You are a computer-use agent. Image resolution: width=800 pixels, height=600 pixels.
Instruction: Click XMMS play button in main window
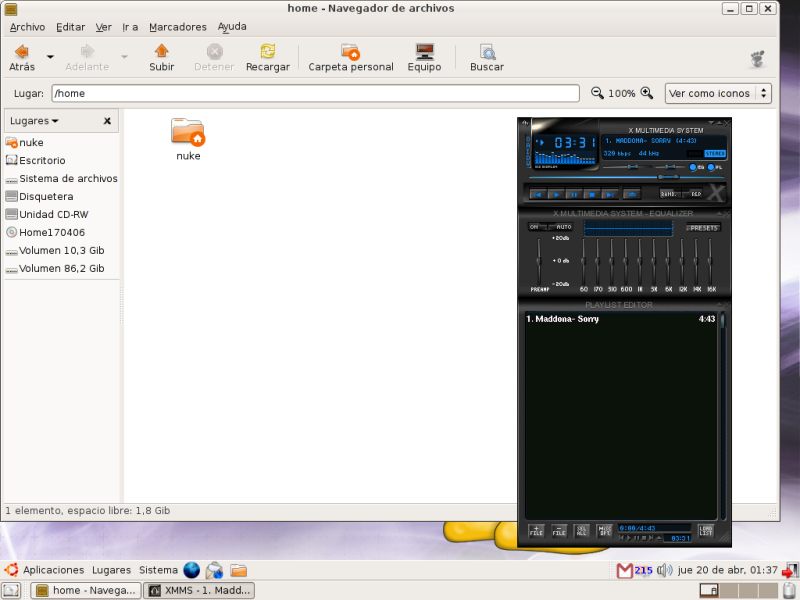tap(556, 194)
